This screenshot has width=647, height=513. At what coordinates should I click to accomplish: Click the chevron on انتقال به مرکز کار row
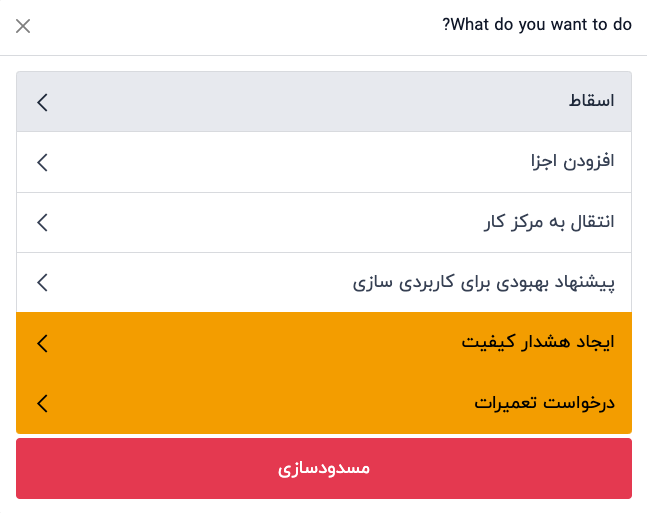click(42, 222)
